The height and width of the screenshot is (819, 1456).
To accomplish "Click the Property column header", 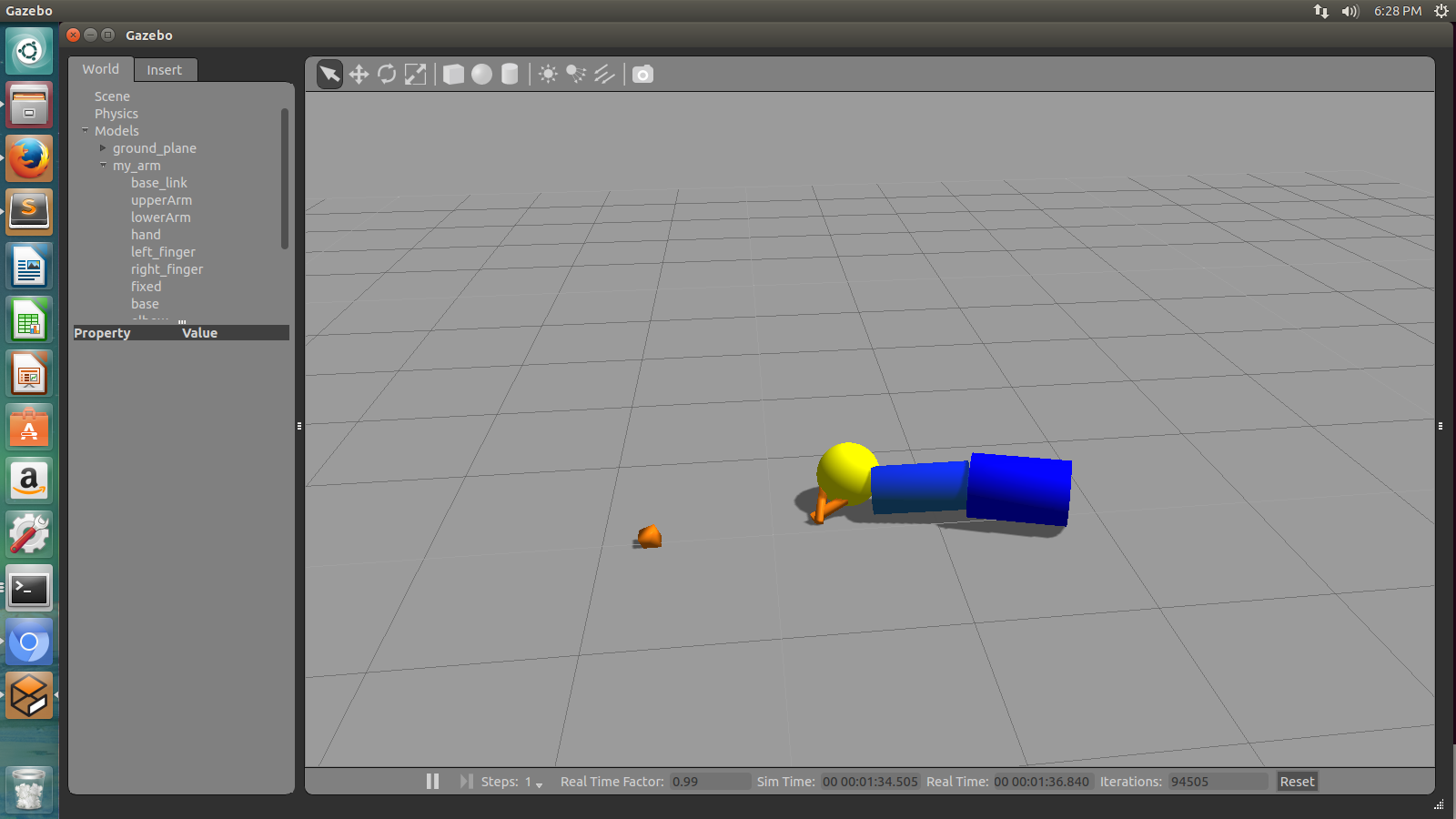I will tap(102, 333).
